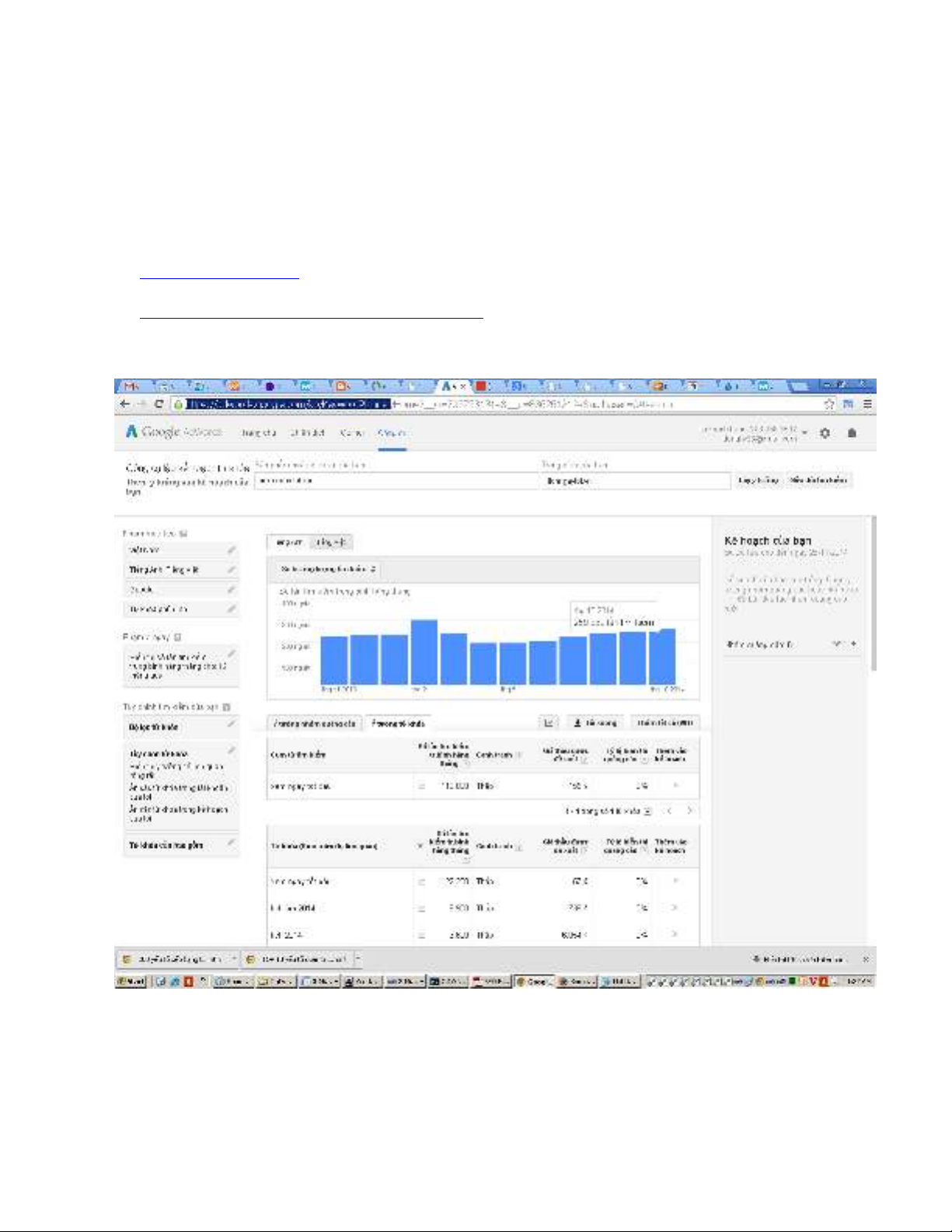
Task: Go to next page of keyword results
Action: [x=689, y=811]
